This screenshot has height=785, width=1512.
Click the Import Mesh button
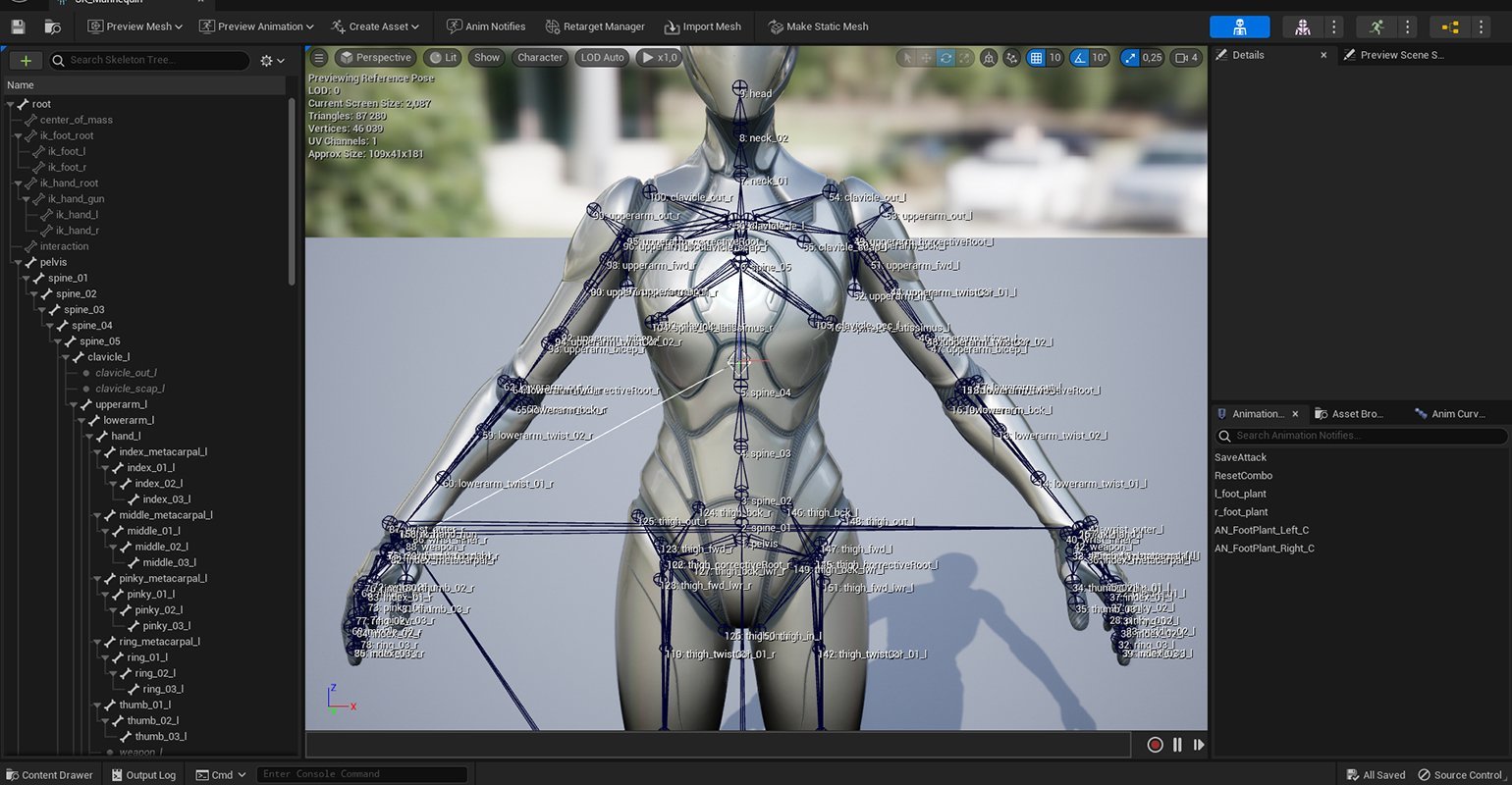(702, 26)
